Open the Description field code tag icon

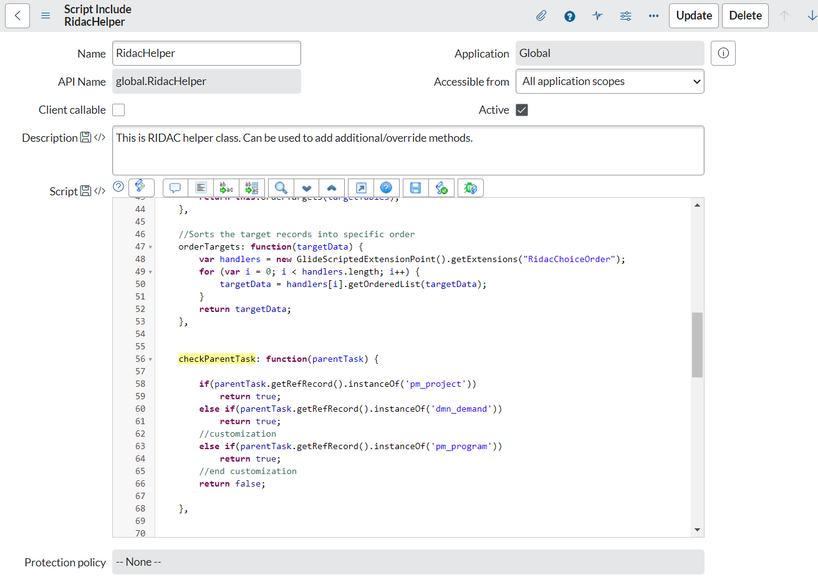pos(100,137)
